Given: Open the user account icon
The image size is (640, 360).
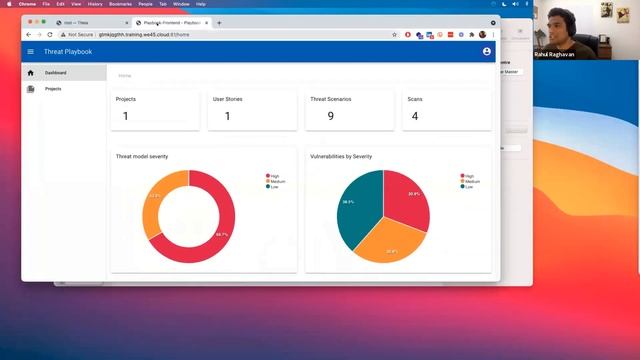Looking at the screenshot, I should [486, 52].
